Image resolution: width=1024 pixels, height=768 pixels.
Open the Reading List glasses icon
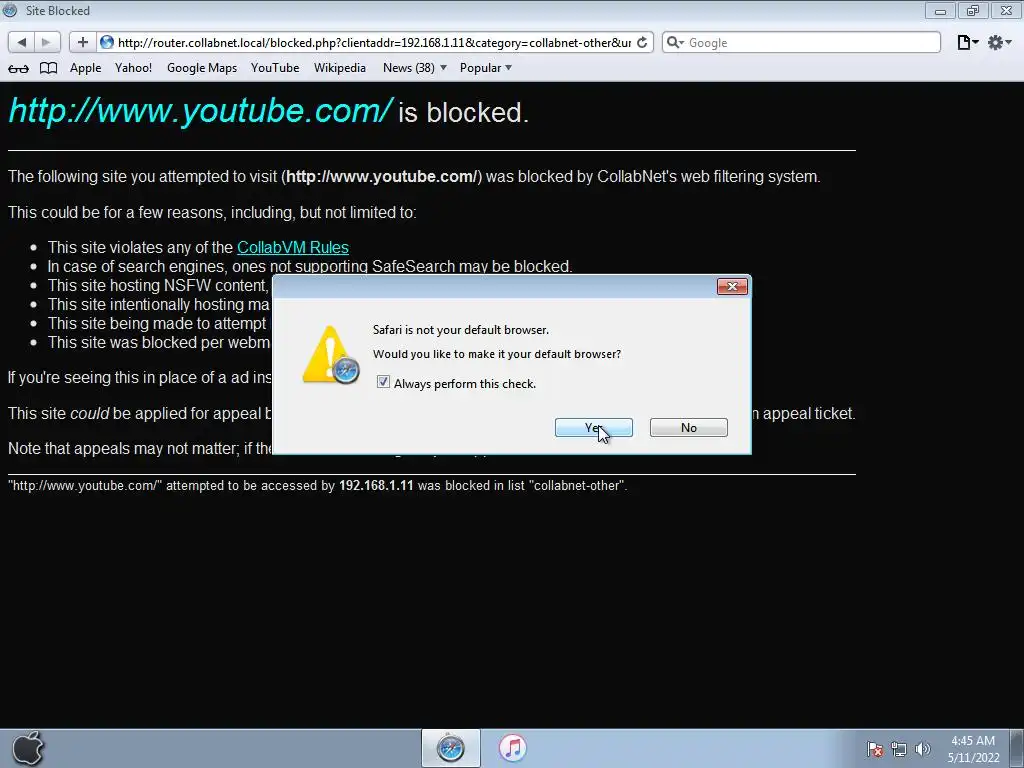pyautogui.click(x=18, y=68)
